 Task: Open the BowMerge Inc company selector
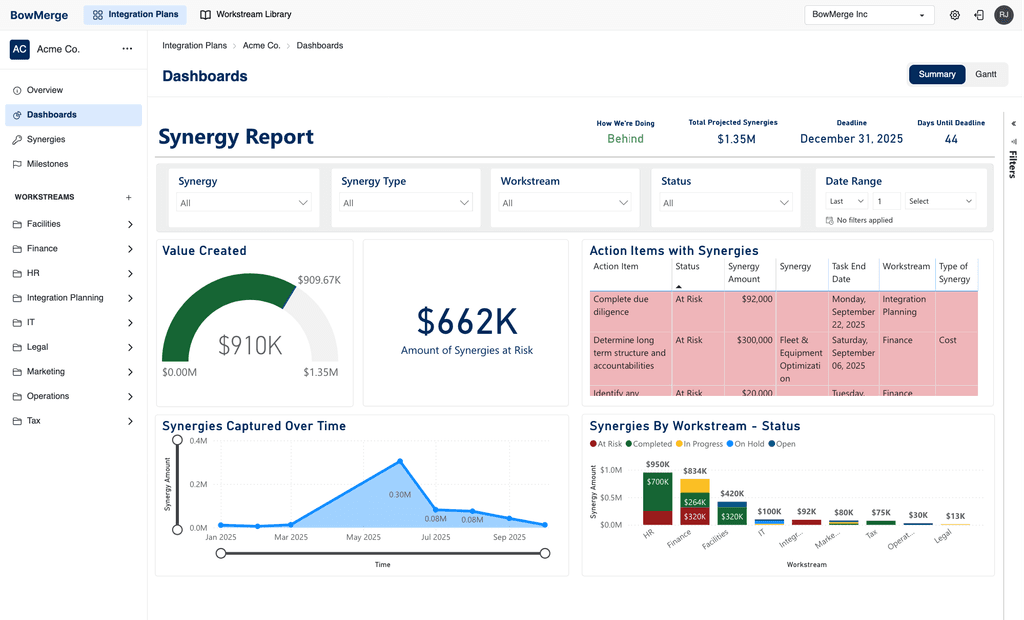coord(867,15)
